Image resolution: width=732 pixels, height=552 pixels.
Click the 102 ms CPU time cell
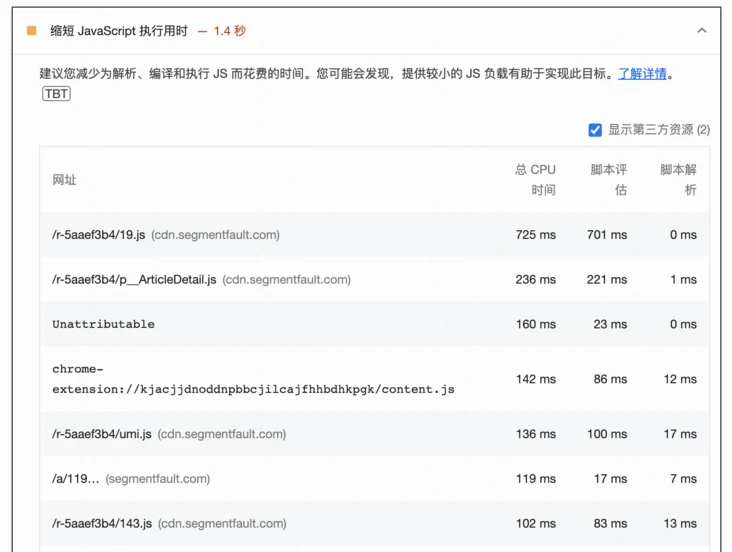tap(535, 524)
